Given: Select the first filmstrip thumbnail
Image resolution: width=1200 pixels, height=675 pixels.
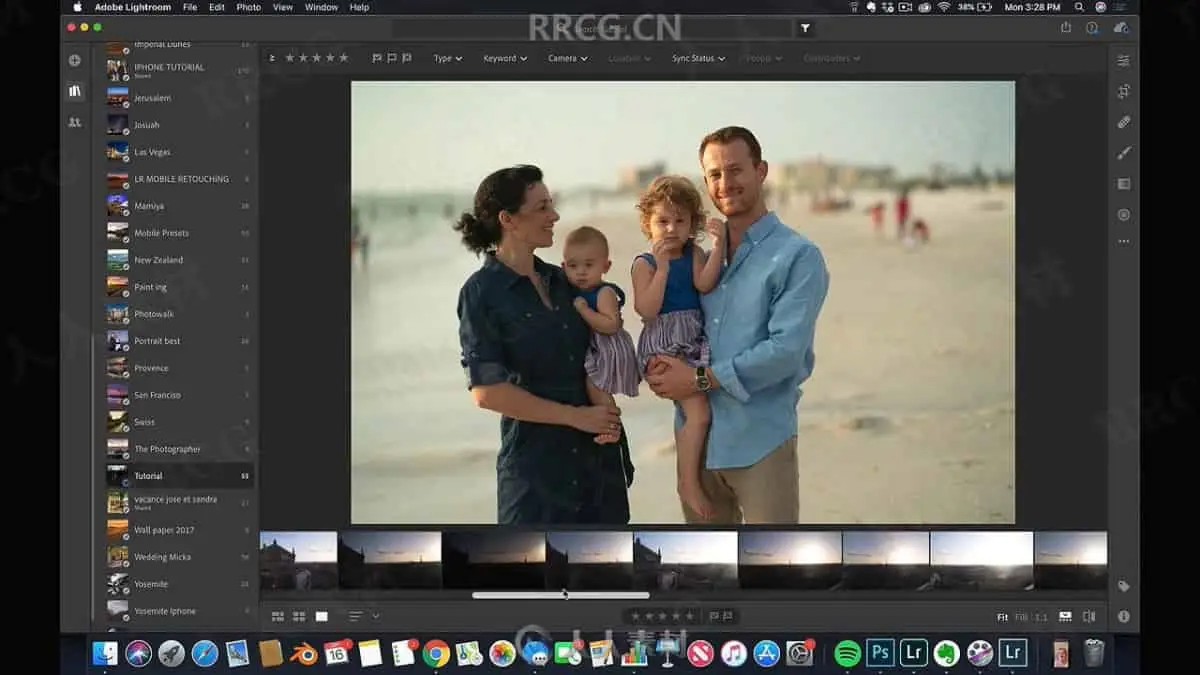Looking at the screenshot, I should (298, 560).
